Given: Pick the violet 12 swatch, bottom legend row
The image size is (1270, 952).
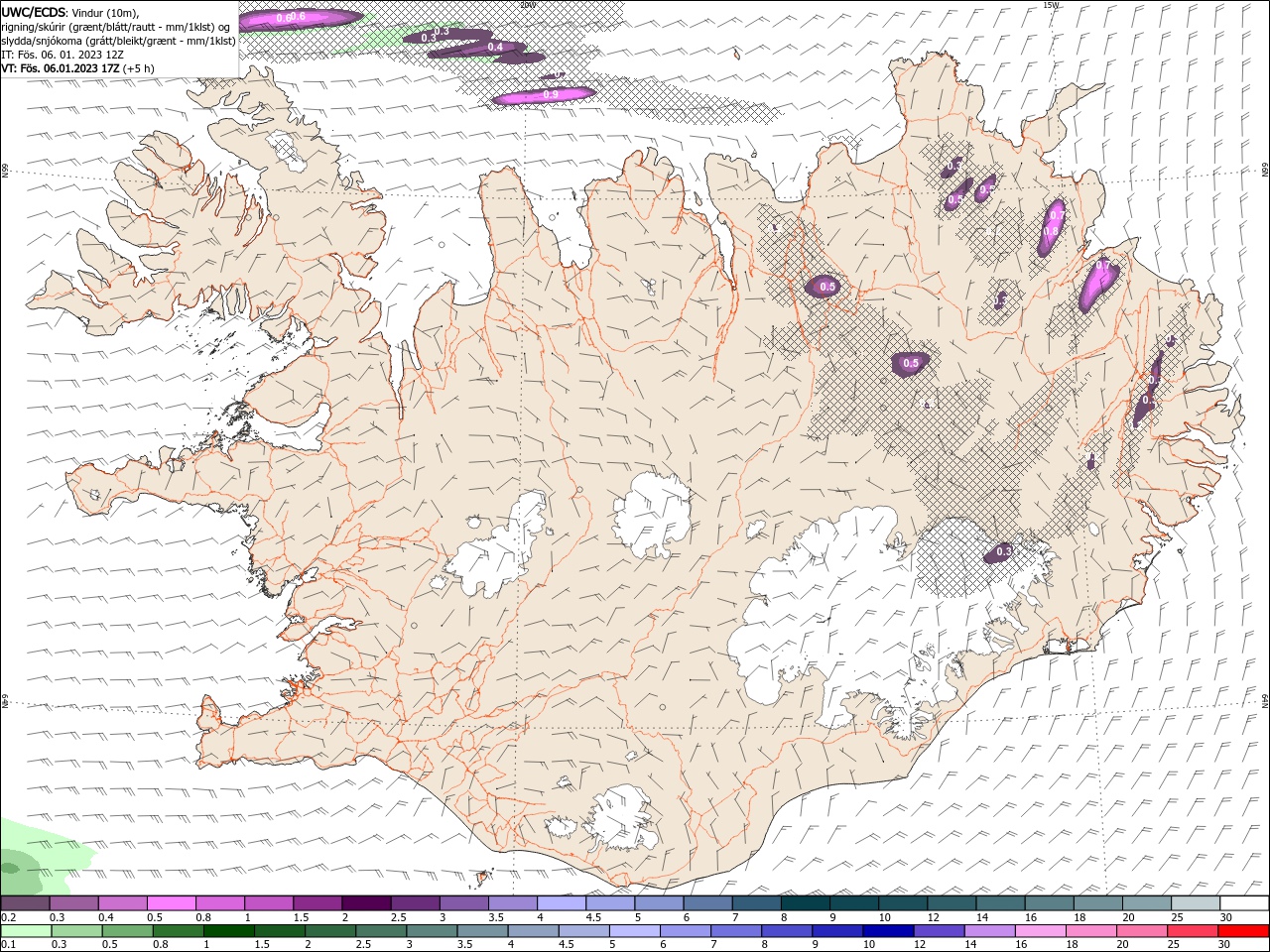Looking at the screenshot, I should coord(939,931).
